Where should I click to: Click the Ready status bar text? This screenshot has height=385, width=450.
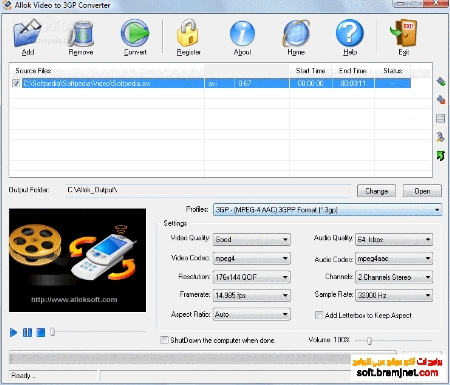click(23, 376)
